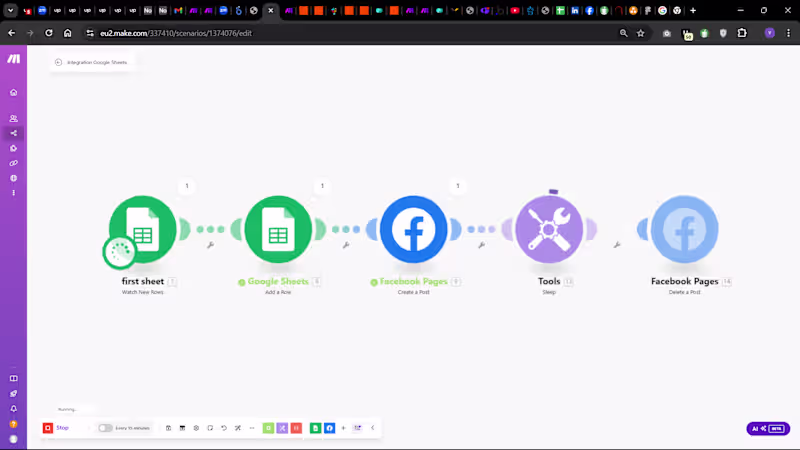This screenshot has width=800, height=450.
Task: Open the Google Sheets Add a Row module
Action: (278, 229)
